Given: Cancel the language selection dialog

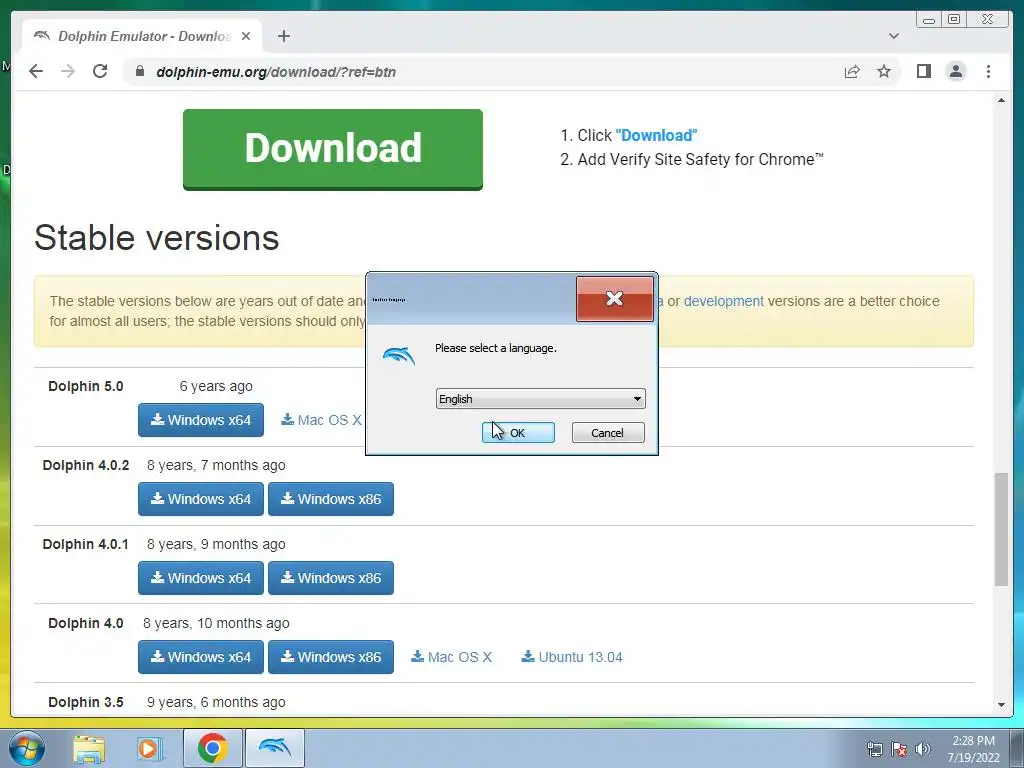Looking at the screenshot, I should (x=607, y=432).
